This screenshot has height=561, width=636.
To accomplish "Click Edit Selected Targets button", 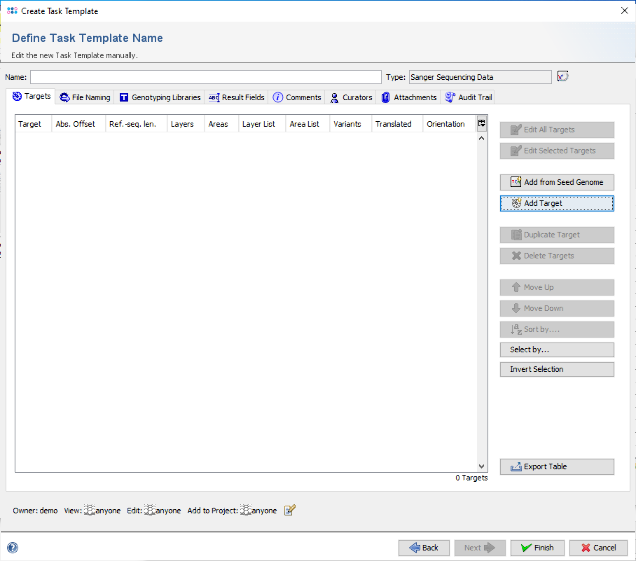I will pyautogui.click(x=557, y=151).
